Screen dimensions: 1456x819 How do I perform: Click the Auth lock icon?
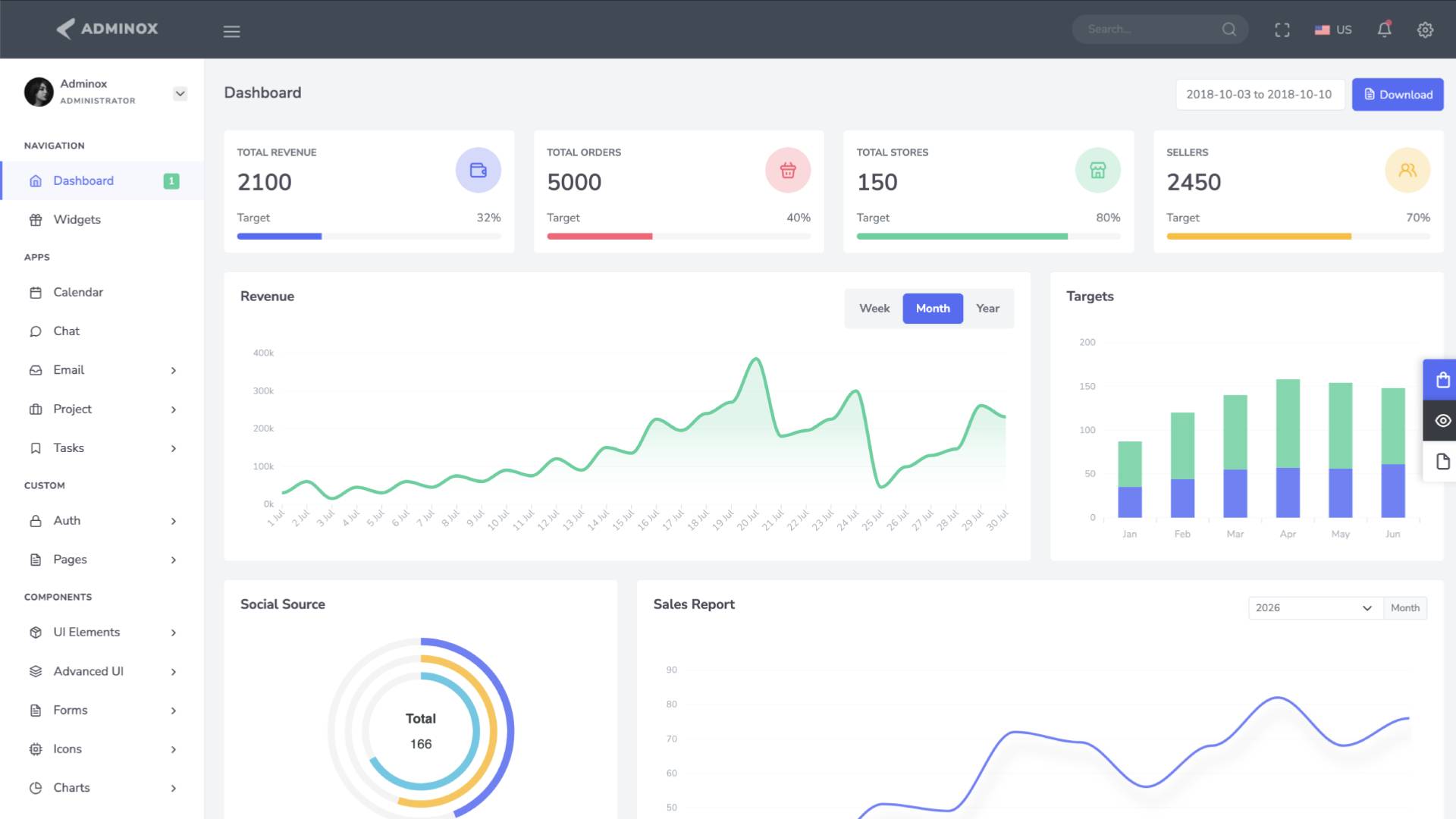click(36, 521)
